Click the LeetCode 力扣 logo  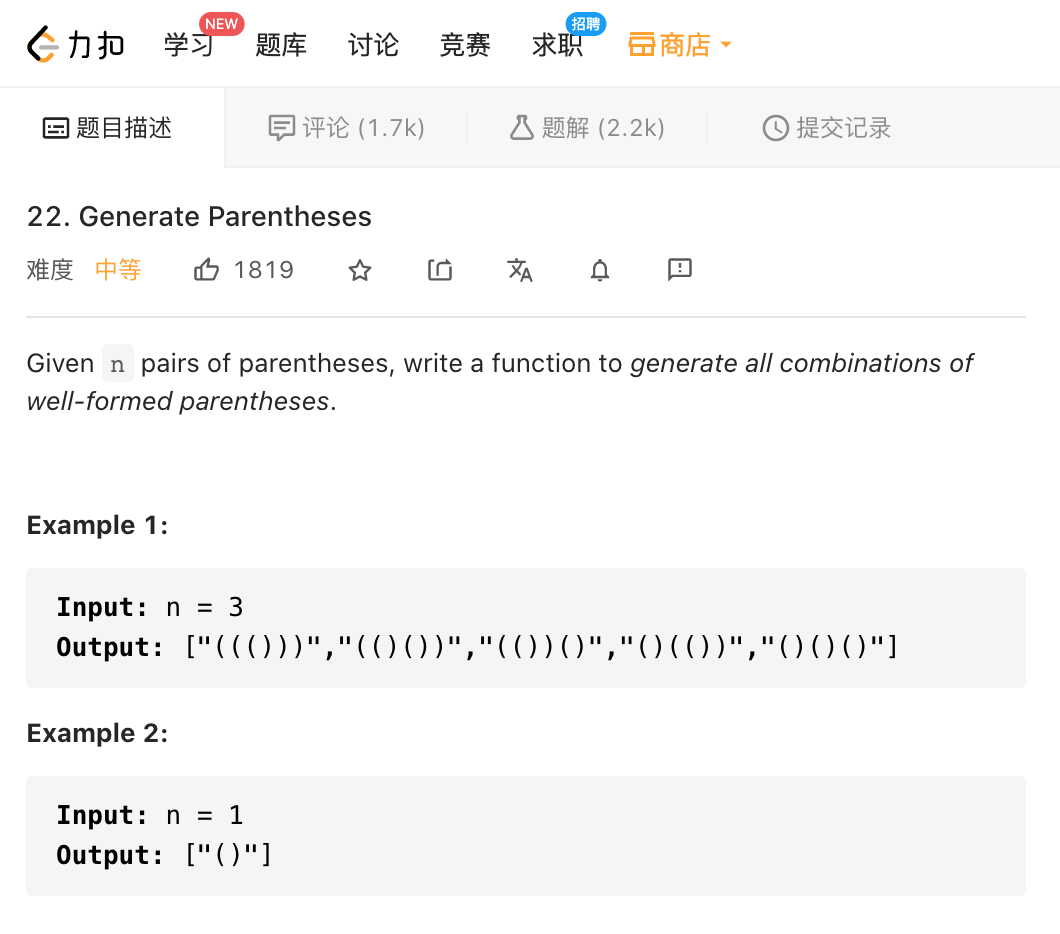tap(75, 45)
